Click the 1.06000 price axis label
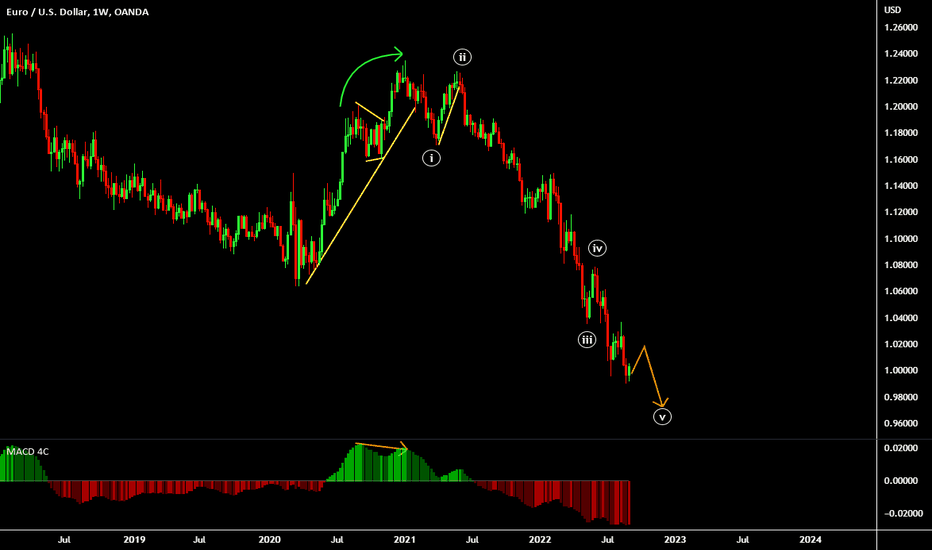The height and width of the screenshot is (550, 932). pos(900,291)
